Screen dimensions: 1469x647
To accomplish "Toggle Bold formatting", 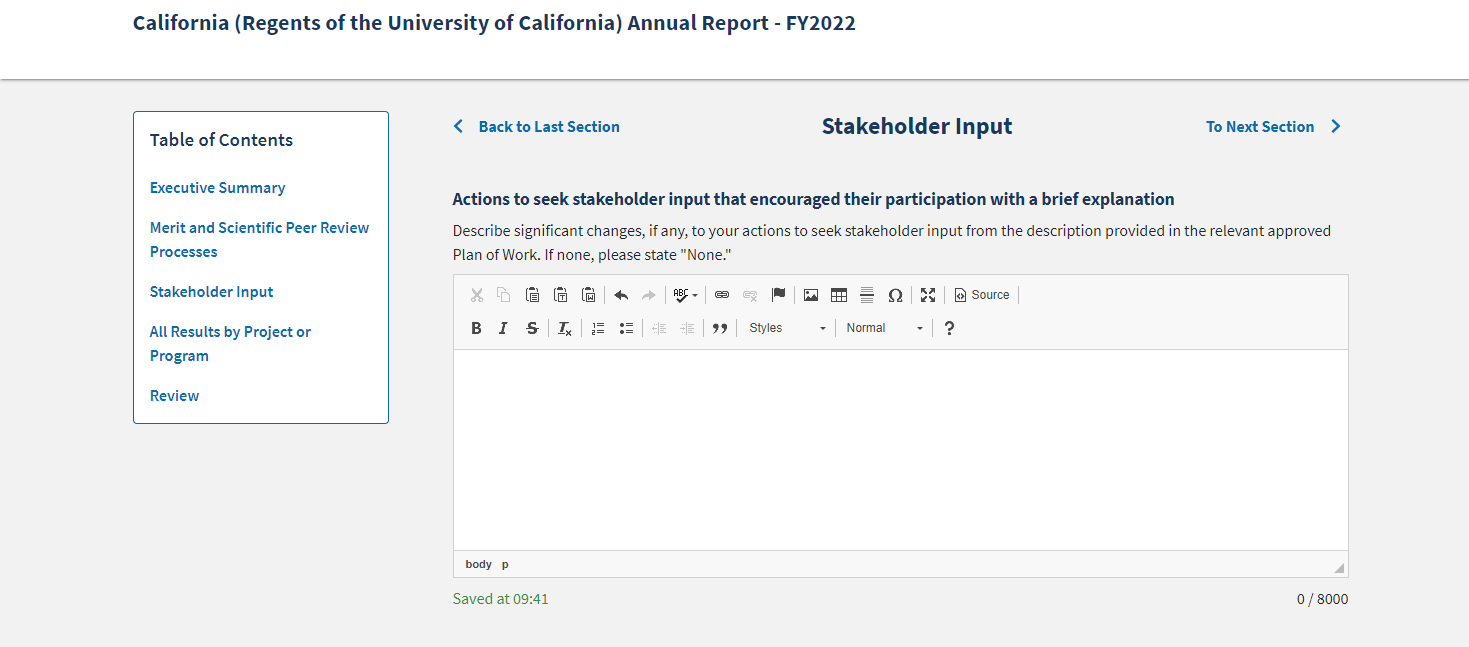I will (x=476, y=328).
